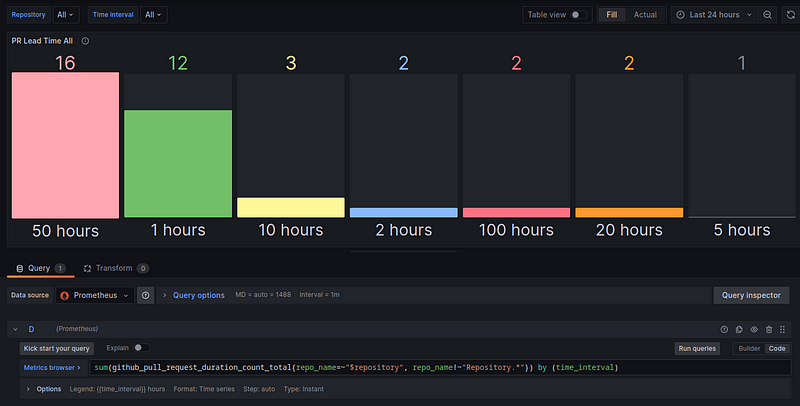This screenshot has height=406, width=800.
Task: Click the Data source label
Action: (x=30, y=295)
